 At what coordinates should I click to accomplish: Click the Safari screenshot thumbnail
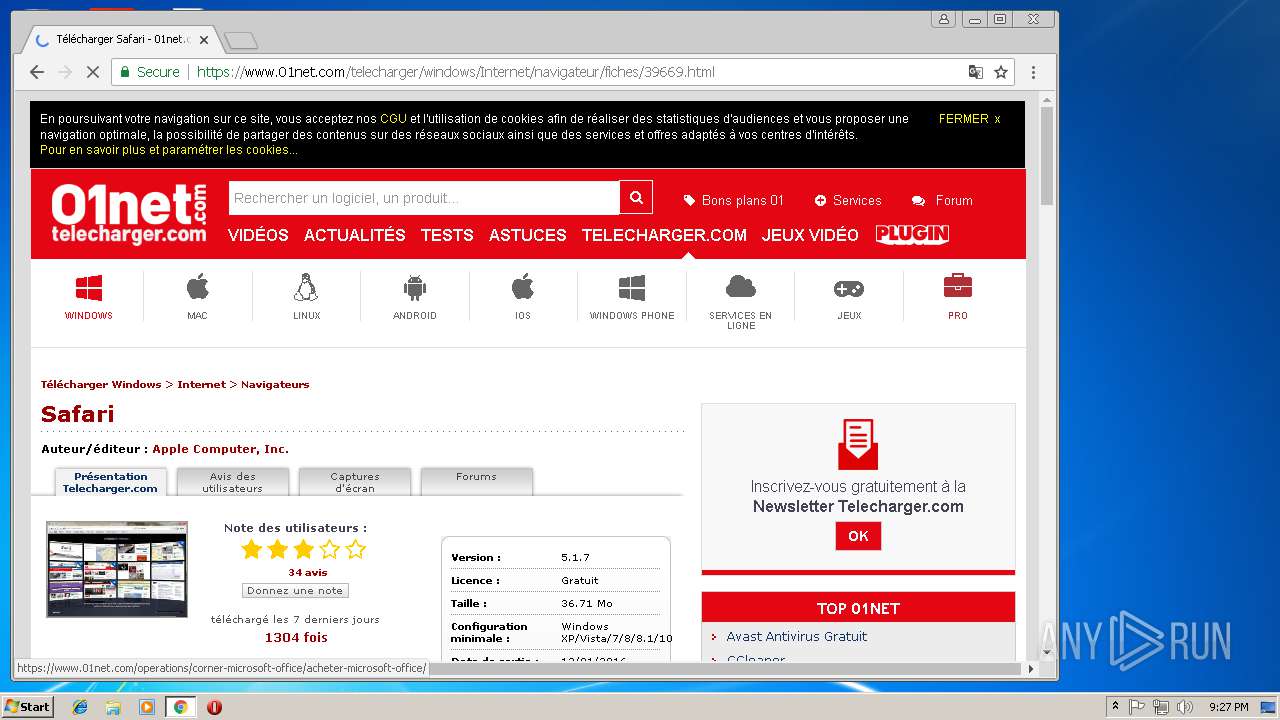click(x=117, y=569)
